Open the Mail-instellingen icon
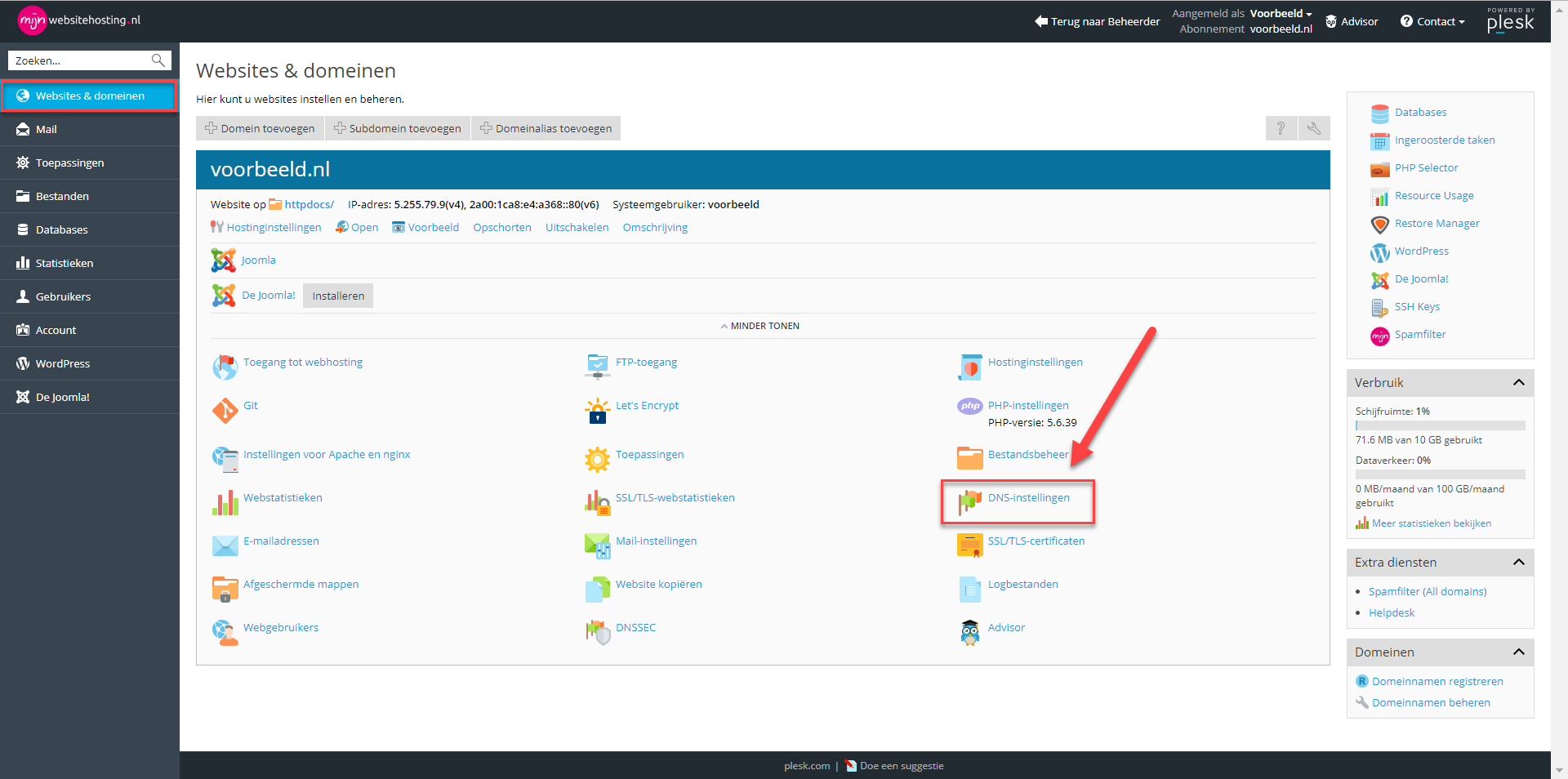This screenshot has width=1568, height=779. [x=597, y=546]
